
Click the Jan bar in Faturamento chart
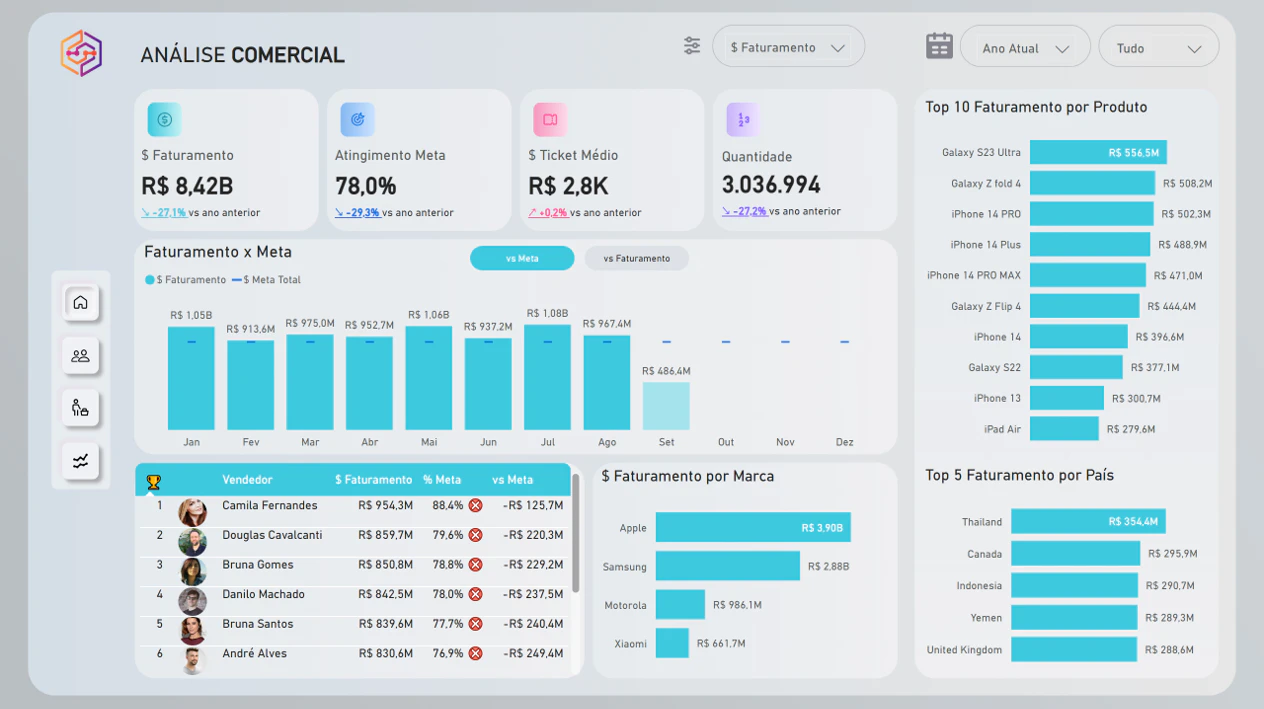[191, 378]
